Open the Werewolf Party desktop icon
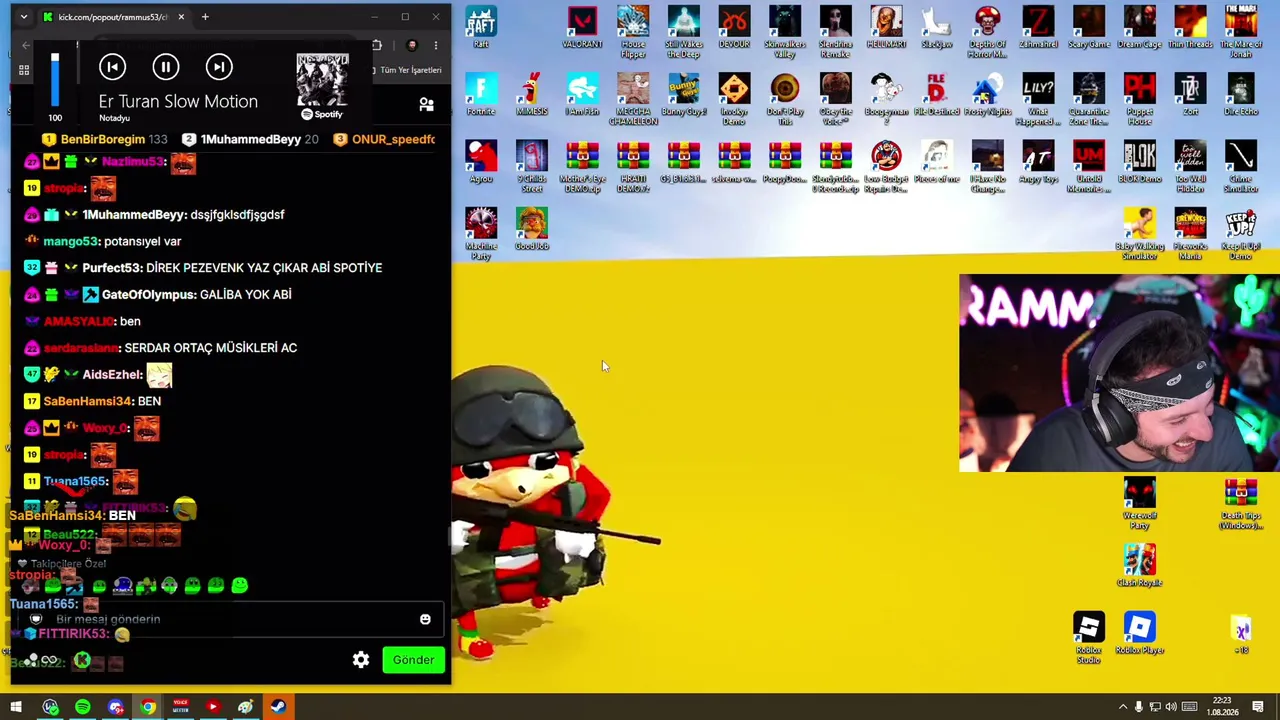The width and height of the screenshot is (1280, 720). (1139, 503)
